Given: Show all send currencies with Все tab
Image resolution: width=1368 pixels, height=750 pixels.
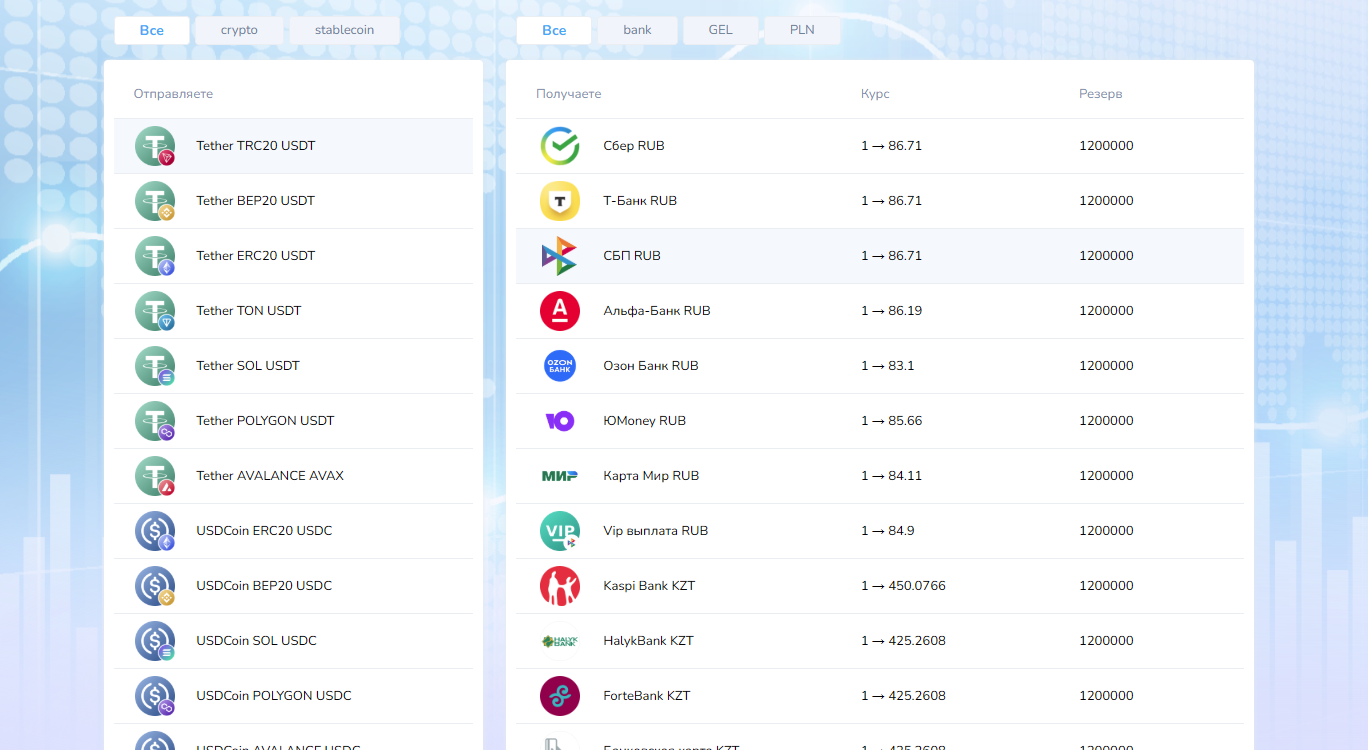Looking at the screenshot, I should (152, 30).
